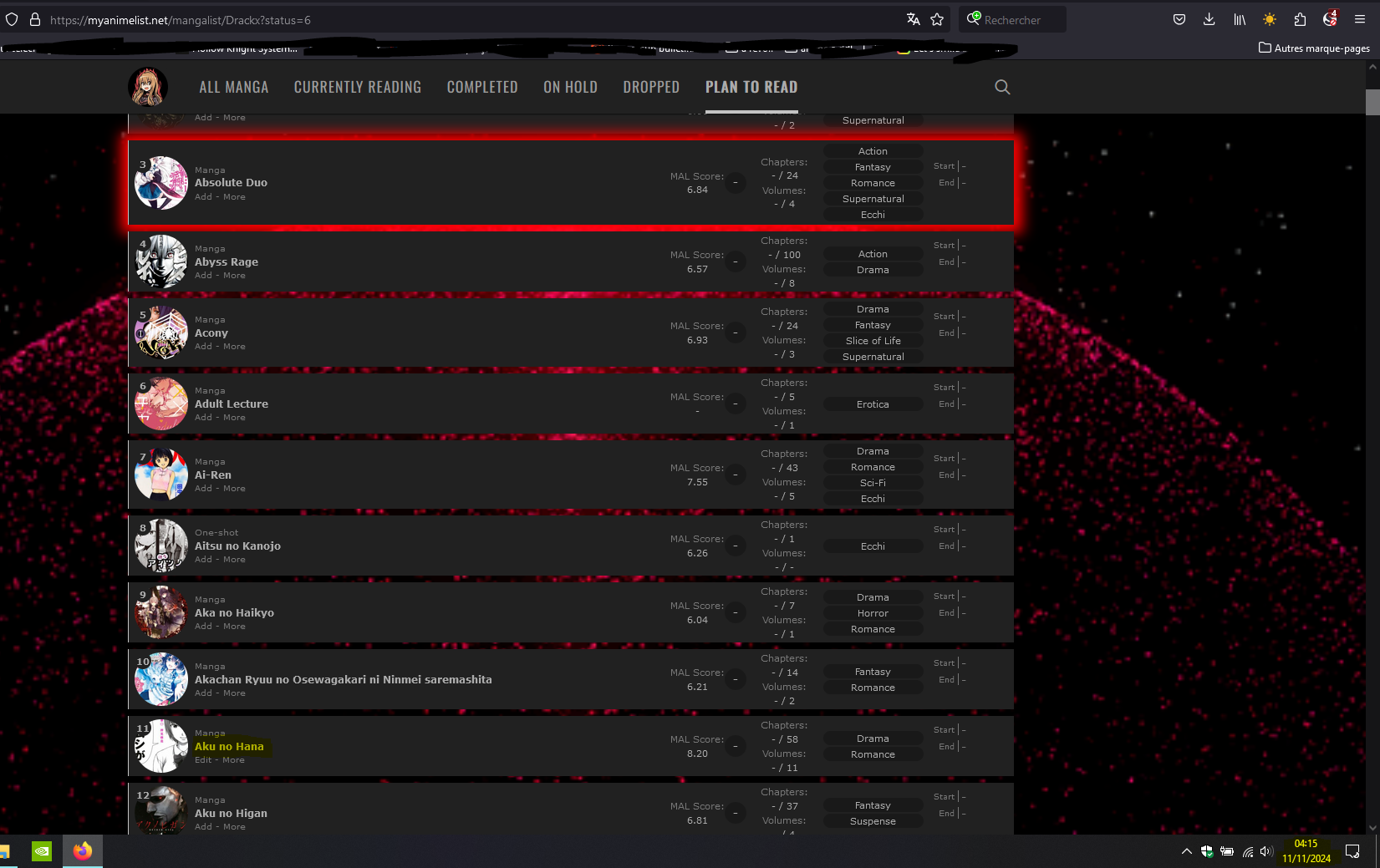Open the Acony manga title
The width and height of the screenshot is (1380, 868).
coord(211,333)
